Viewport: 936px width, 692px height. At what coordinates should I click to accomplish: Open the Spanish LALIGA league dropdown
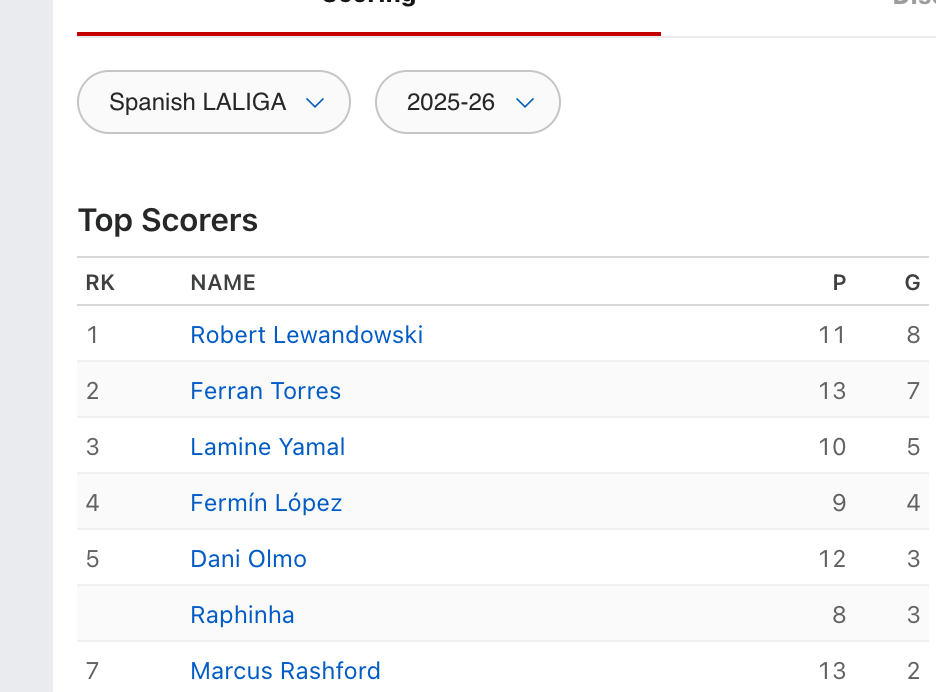tap(213, 102)
